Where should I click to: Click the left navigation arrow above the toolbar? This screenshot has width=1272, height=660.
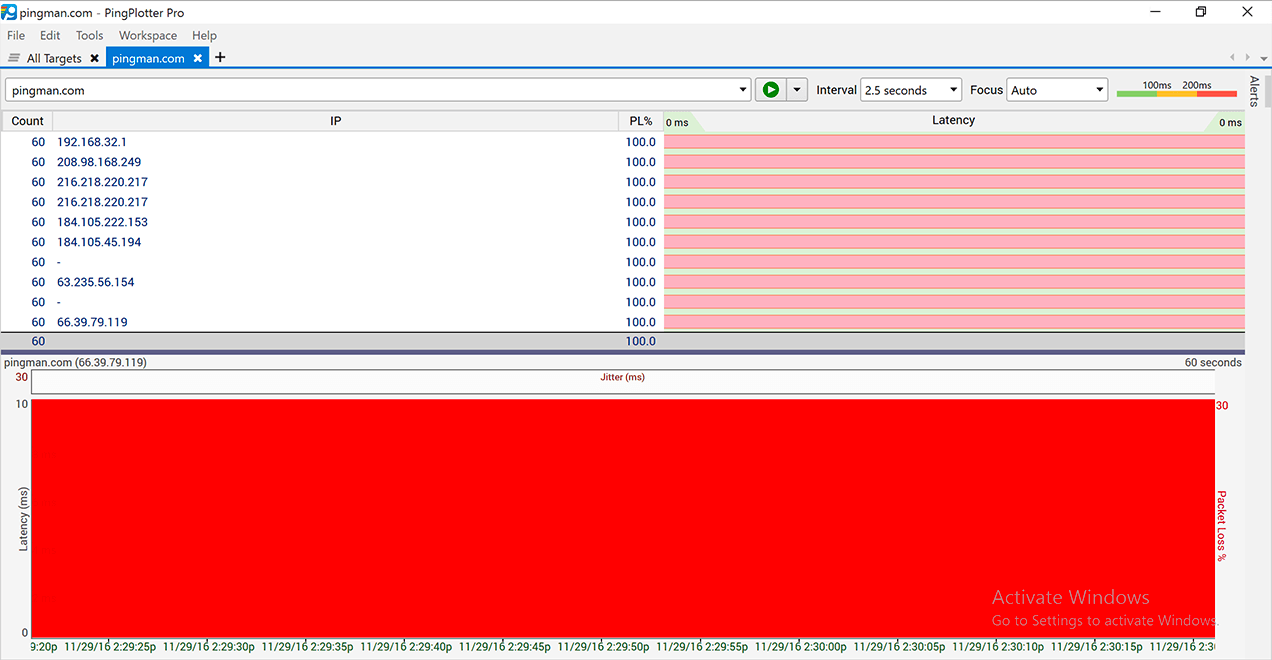coord(1232,57)
